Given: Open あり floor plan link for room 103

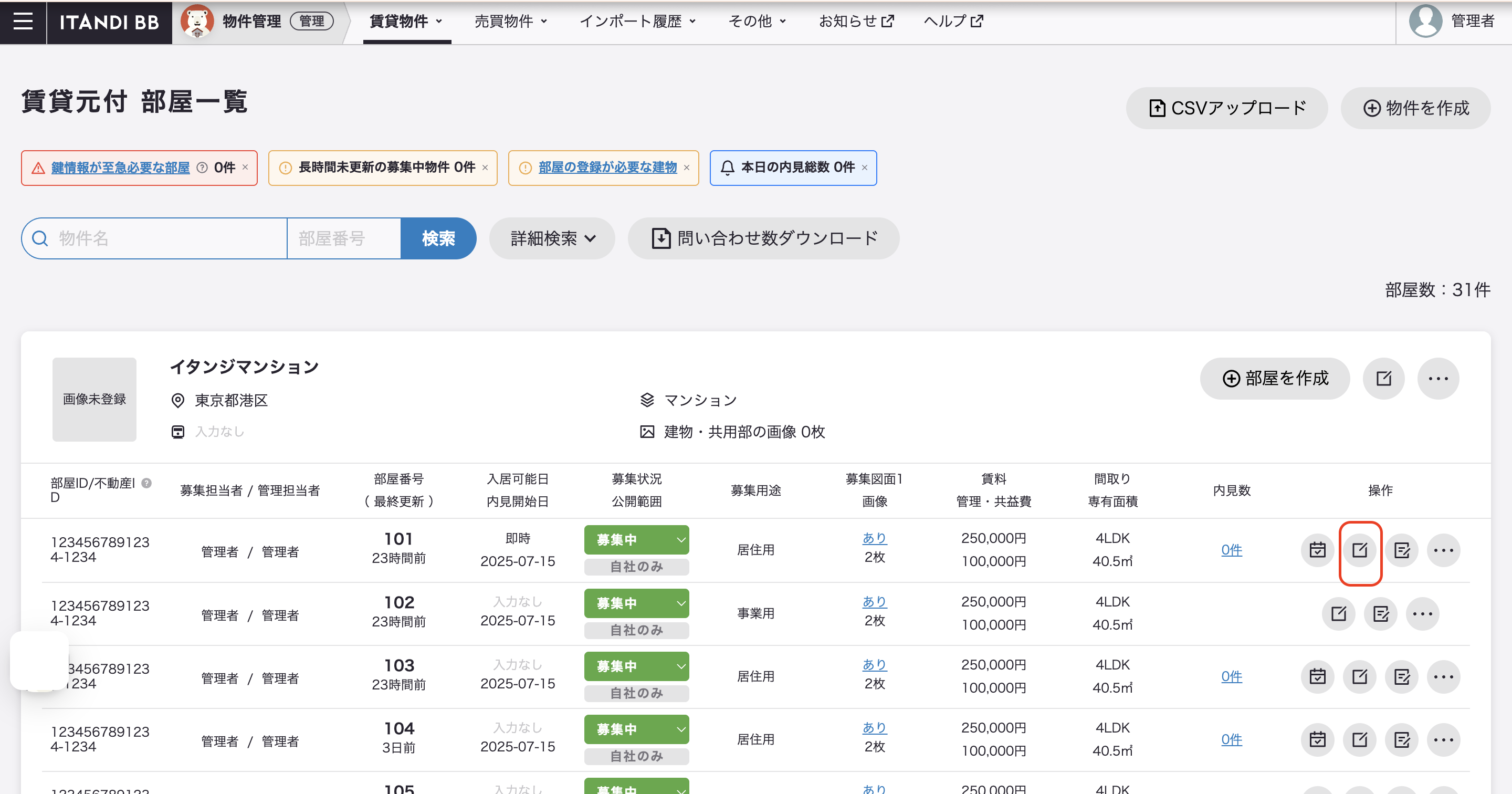Looking at the screenshot, I should coord(874,664).
